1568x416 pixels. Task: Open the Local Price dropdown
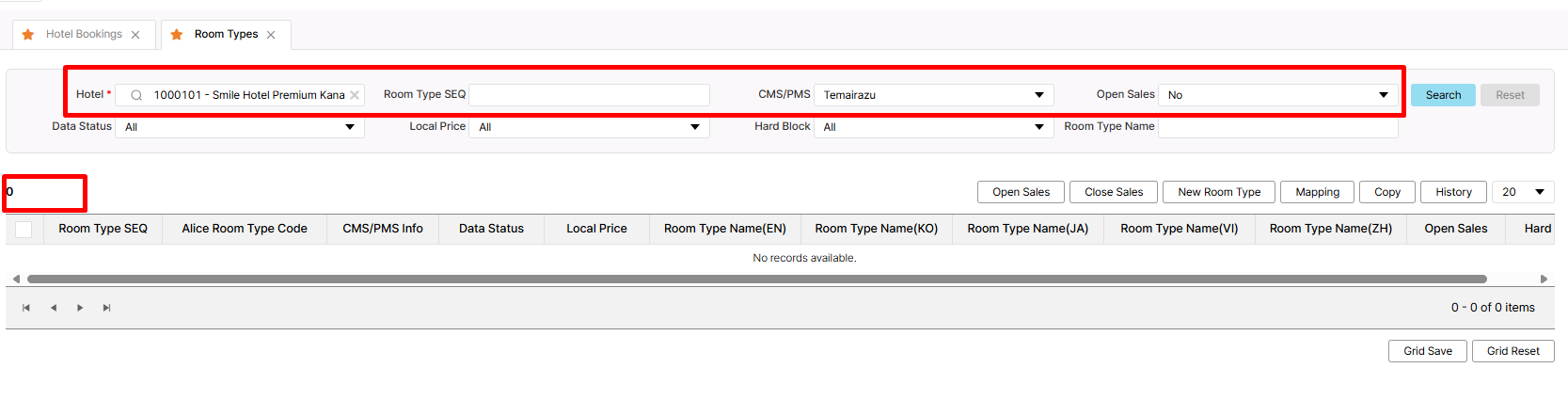click(694, 127)
